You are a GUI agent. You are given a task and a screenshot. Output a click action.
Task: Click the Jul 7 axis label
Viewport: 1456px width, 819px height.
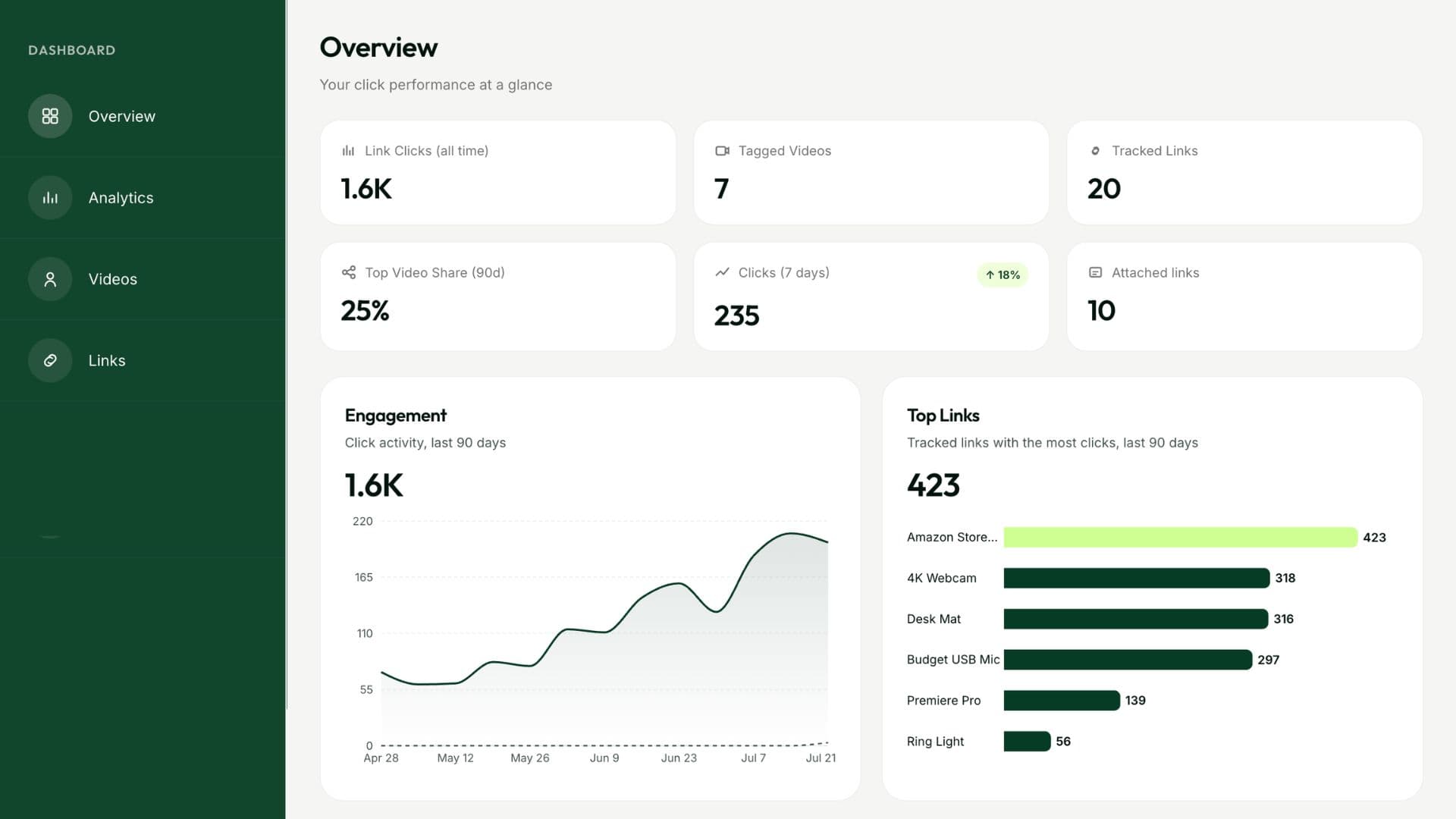pyautogui.click(x=753, y=758)
